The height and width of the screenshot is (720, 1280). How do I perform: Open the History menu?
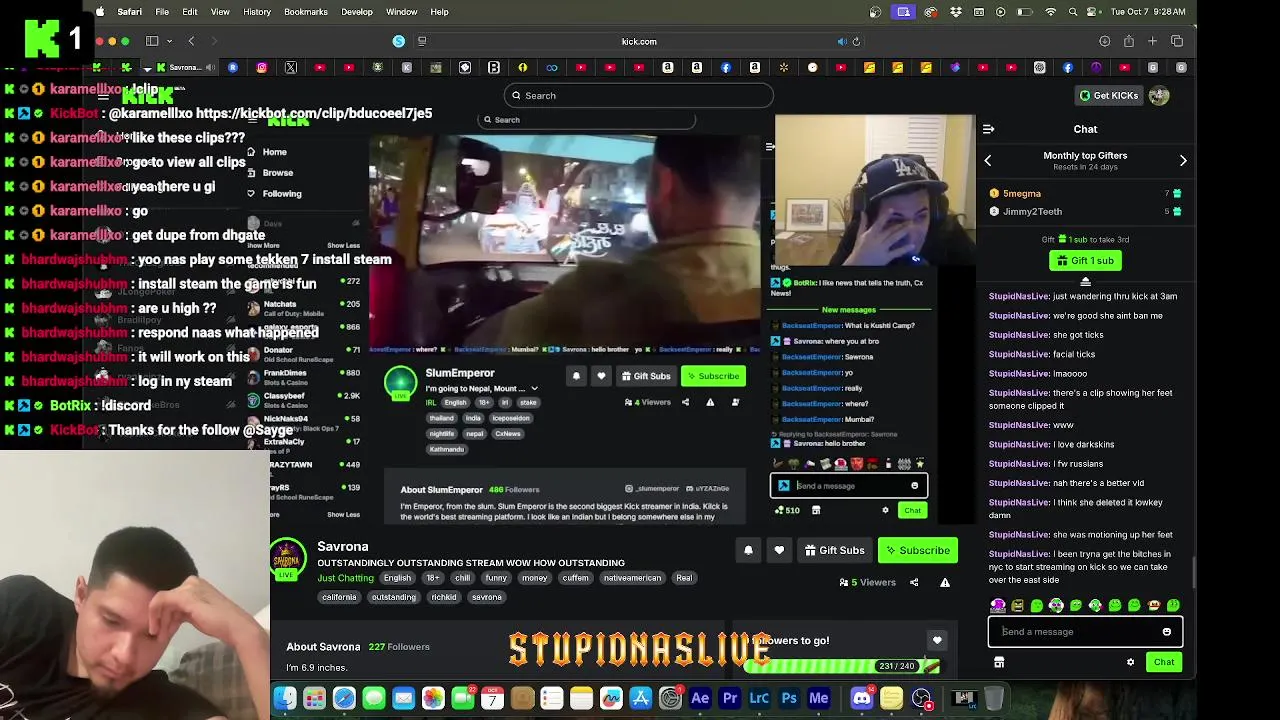click(257, 12)
